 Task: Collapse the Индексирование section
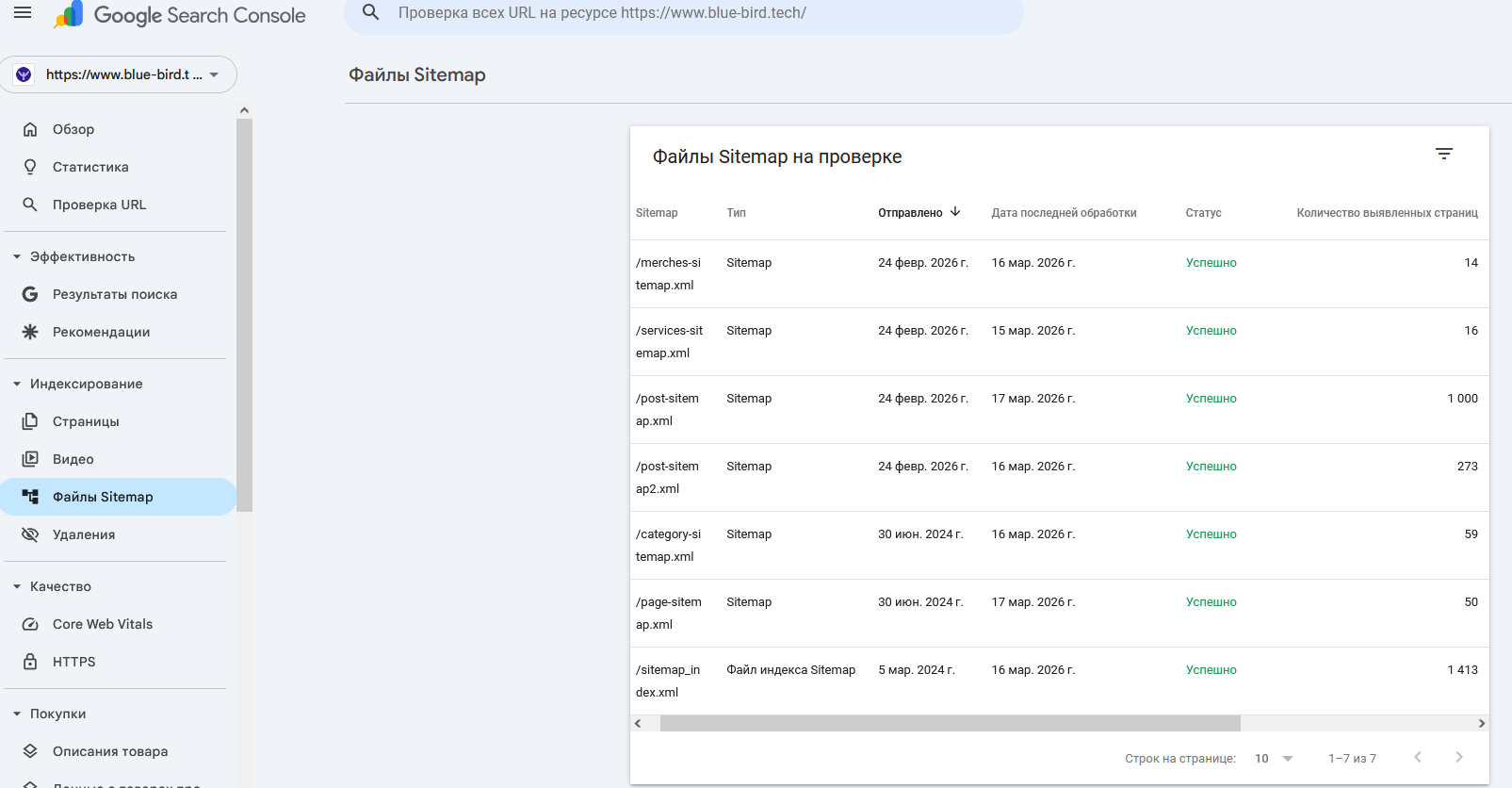coord(17,384)
